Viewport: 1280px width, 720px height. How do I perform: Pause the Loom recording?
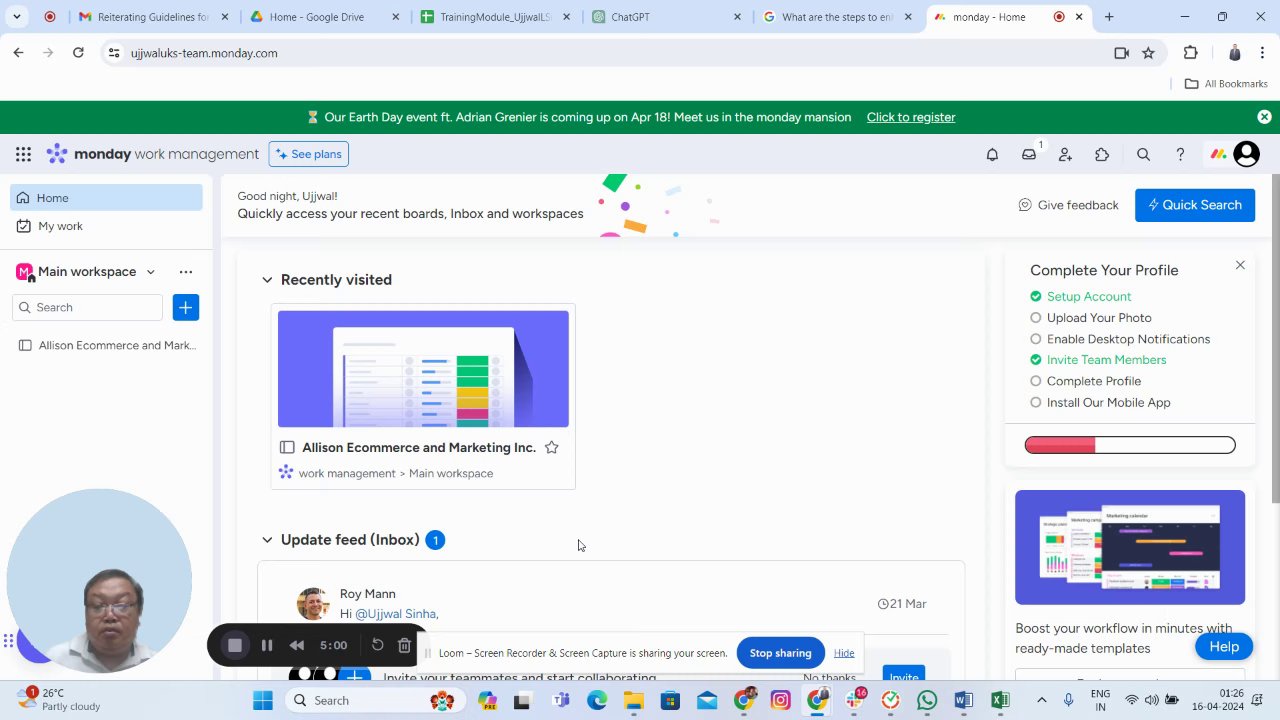tap(267, 645)
